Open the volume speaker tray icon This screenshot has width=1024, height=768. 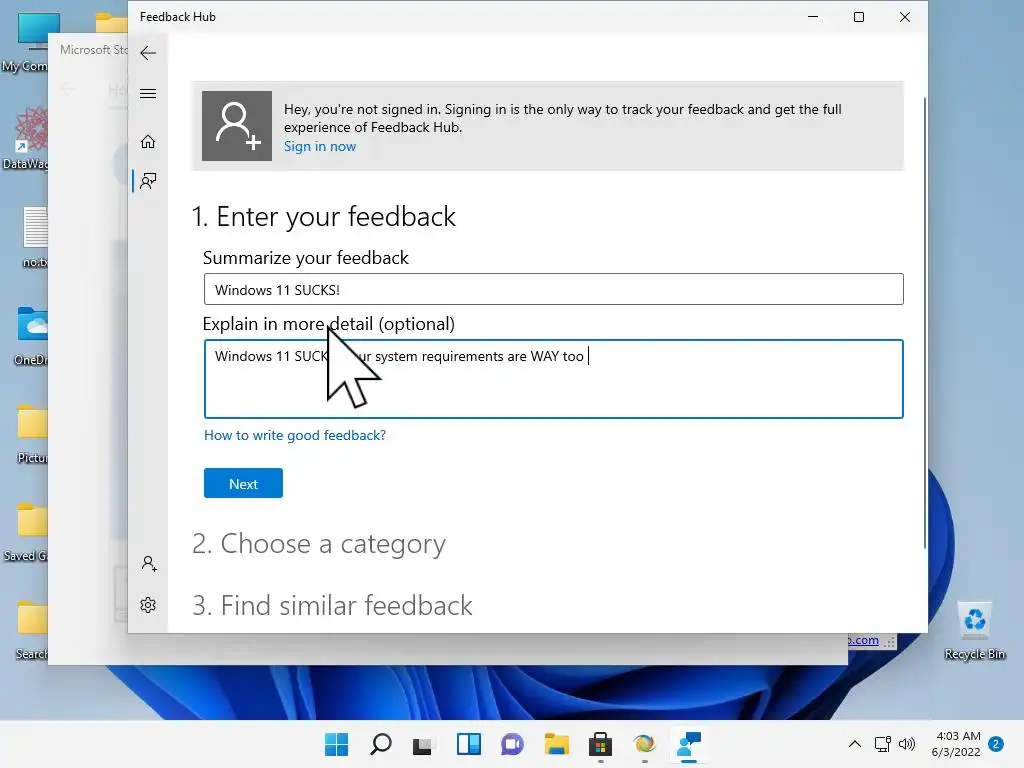[906, 744]
